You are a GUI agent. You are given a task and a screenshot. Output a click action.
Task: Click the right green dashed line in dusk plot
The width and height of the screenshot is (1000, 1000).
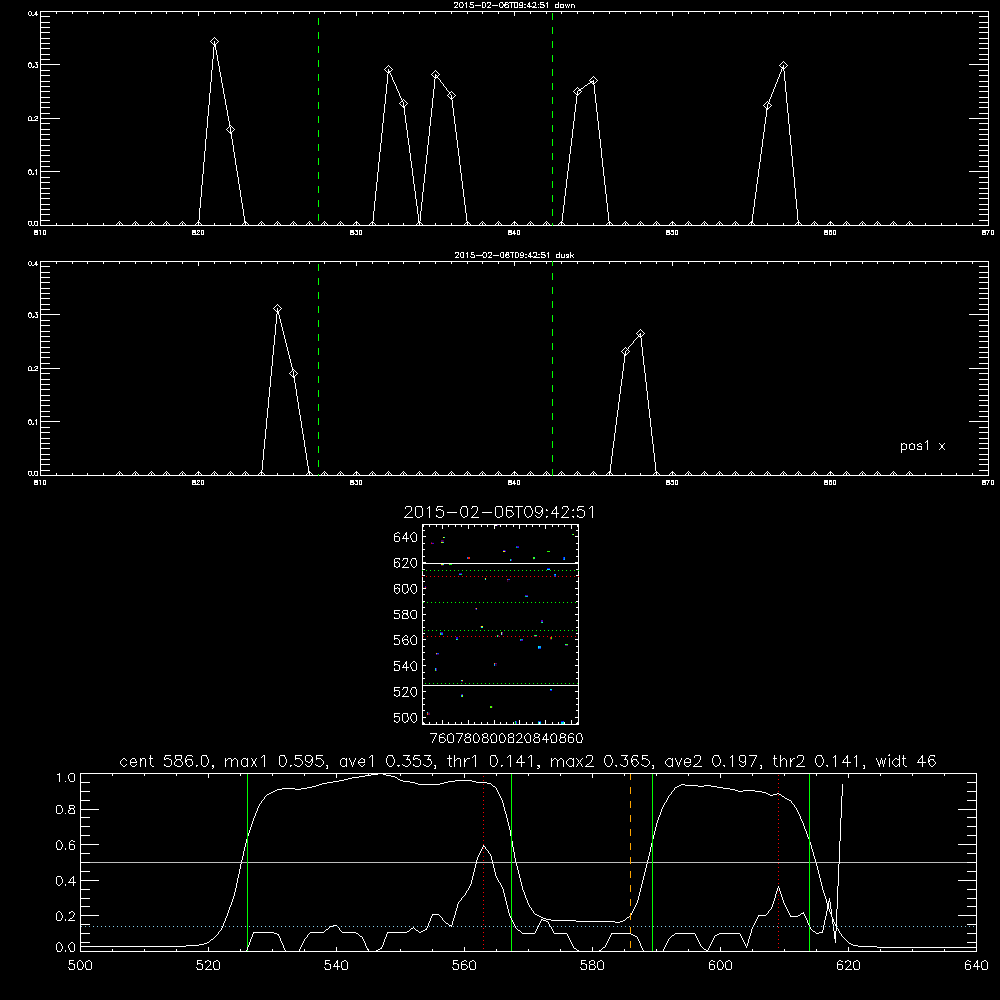tap(552, 368)
